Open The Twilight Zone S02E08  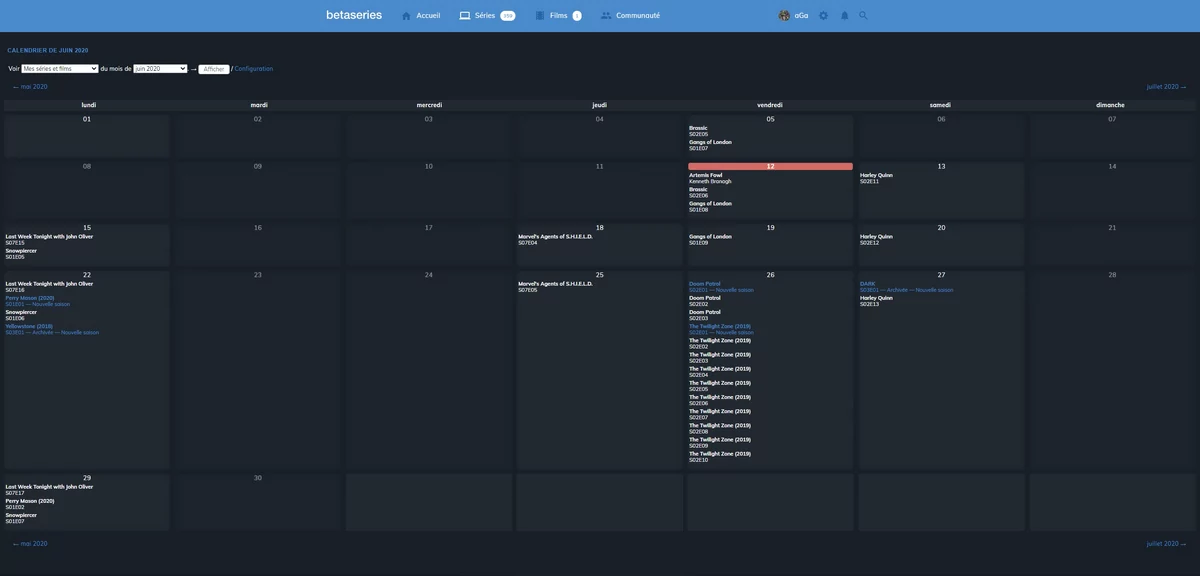(x=719, y=428)
